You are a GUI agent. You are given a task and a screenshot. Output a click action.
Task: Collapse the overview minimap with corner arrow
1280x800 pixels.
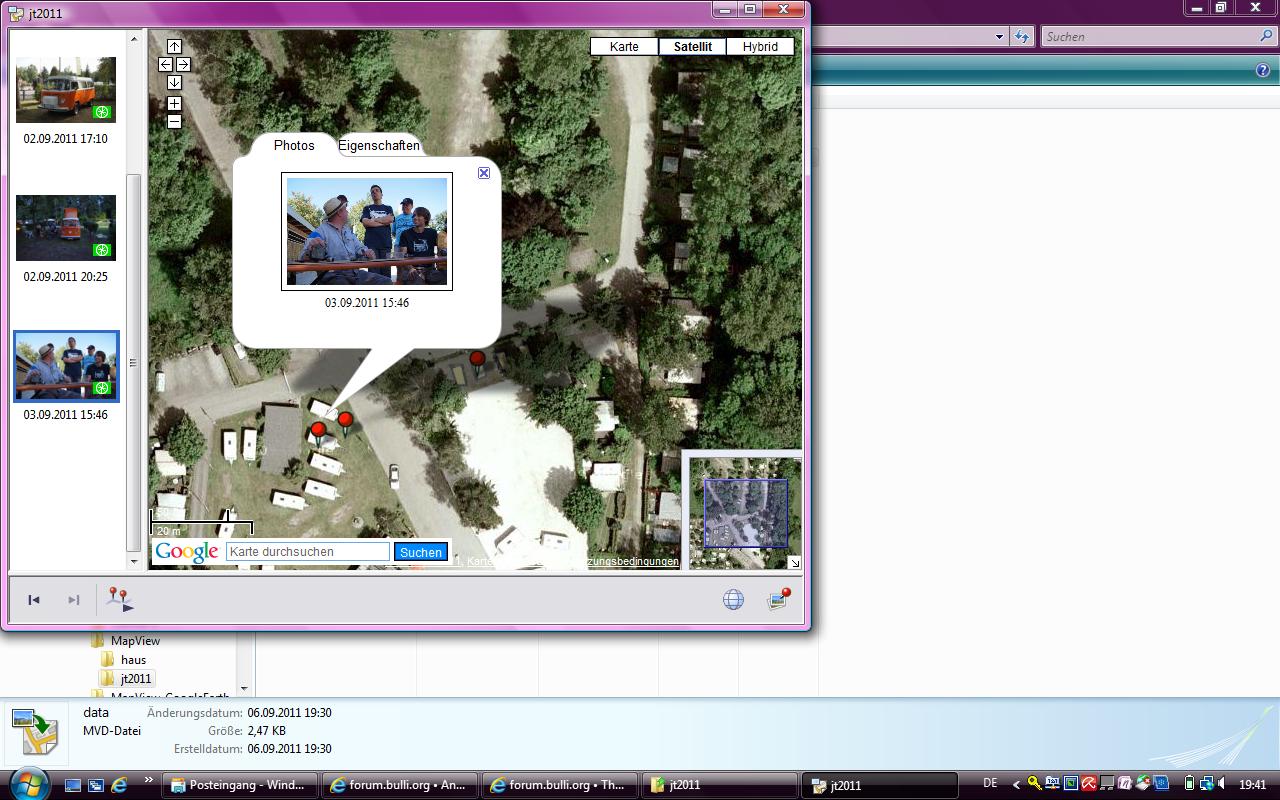[794, 563]
